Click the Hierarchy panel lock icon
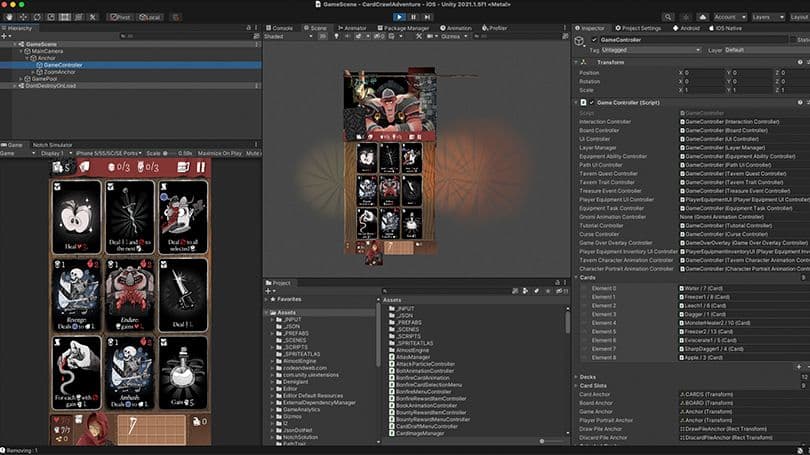The height and width of the screenshot is (455, 810). (x=248, y=28)
